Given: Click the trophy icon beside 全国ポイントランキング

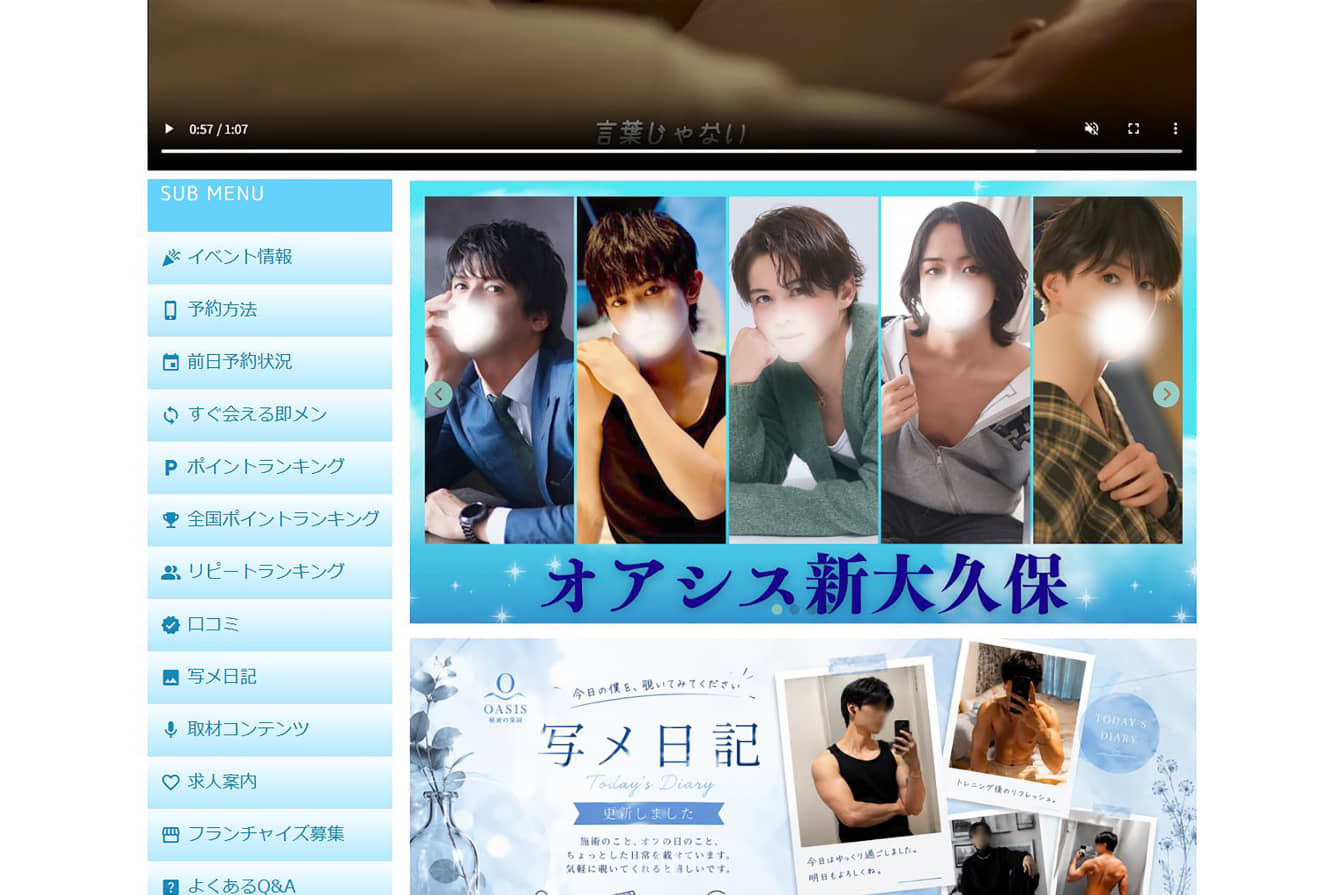Looking at the screenshot, I should pos(171,520).
